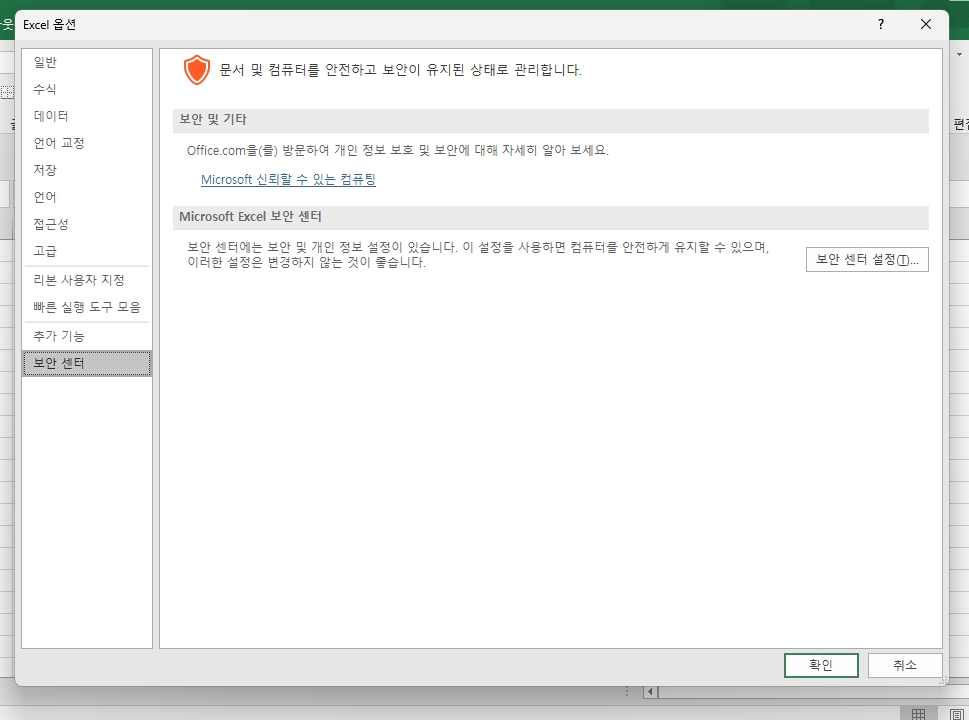Click the ribbon collapse arrow in Excel window
The height and width of the screenshot is (720, 969).
pyautogui.click(x=960, y=54)
